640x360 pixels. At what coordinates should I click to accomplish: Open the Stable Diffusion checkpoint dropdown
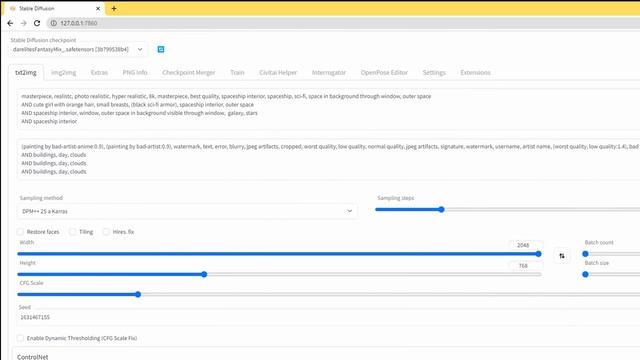coord(78,49)
